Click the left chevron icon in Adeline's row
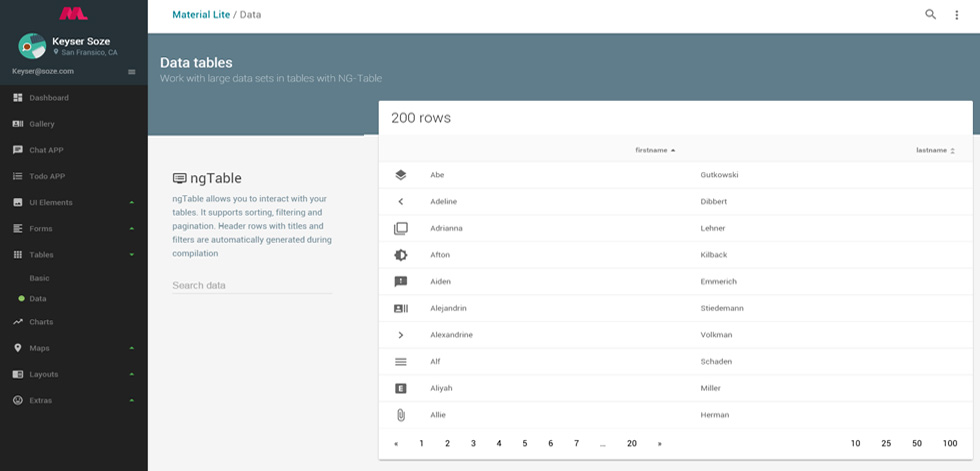Screen dimensions: 980x471 click(401, 202)
